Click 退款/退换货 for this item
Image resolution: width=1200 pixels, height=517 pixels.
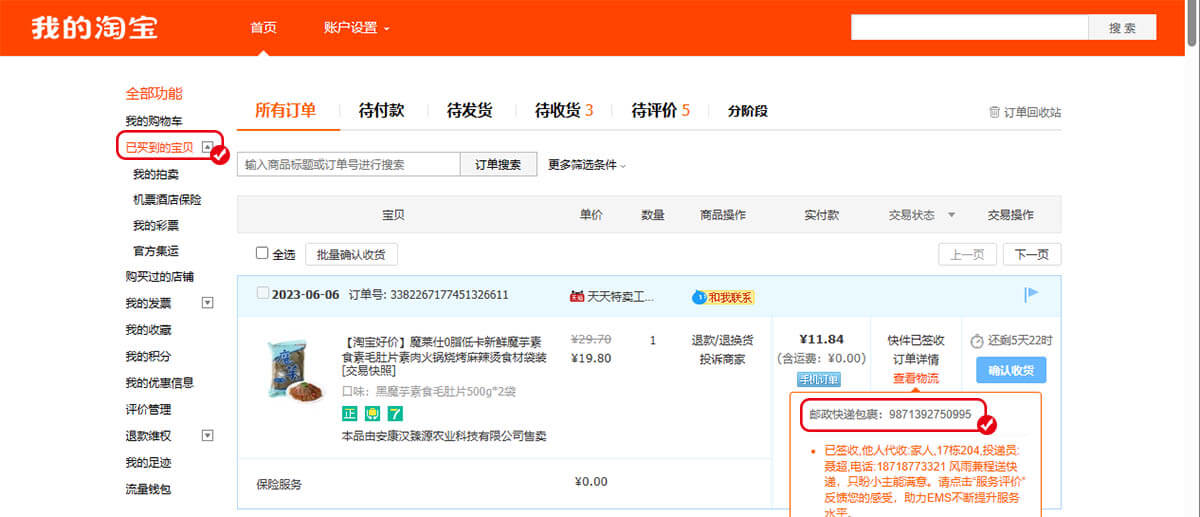point(722,340)
